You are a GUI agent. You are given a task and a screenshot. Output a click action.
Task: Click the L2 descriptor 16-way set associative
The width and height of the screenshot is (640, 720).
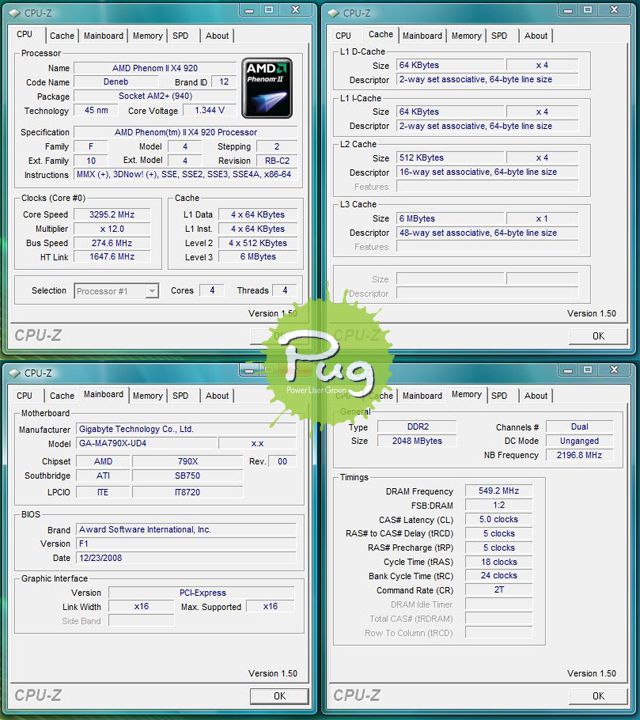tap(487, 172)
